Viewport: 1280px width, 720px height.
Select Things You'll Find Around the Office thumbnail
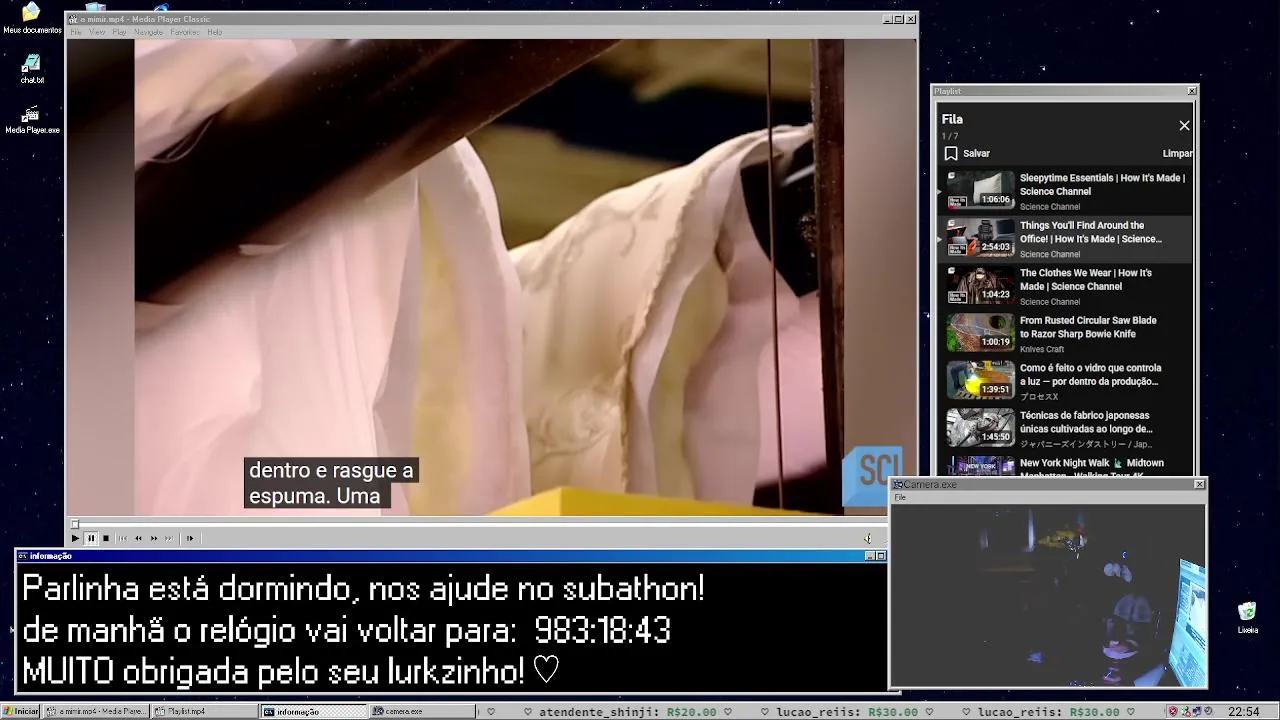pyautogui.click(x=980, y=237)
